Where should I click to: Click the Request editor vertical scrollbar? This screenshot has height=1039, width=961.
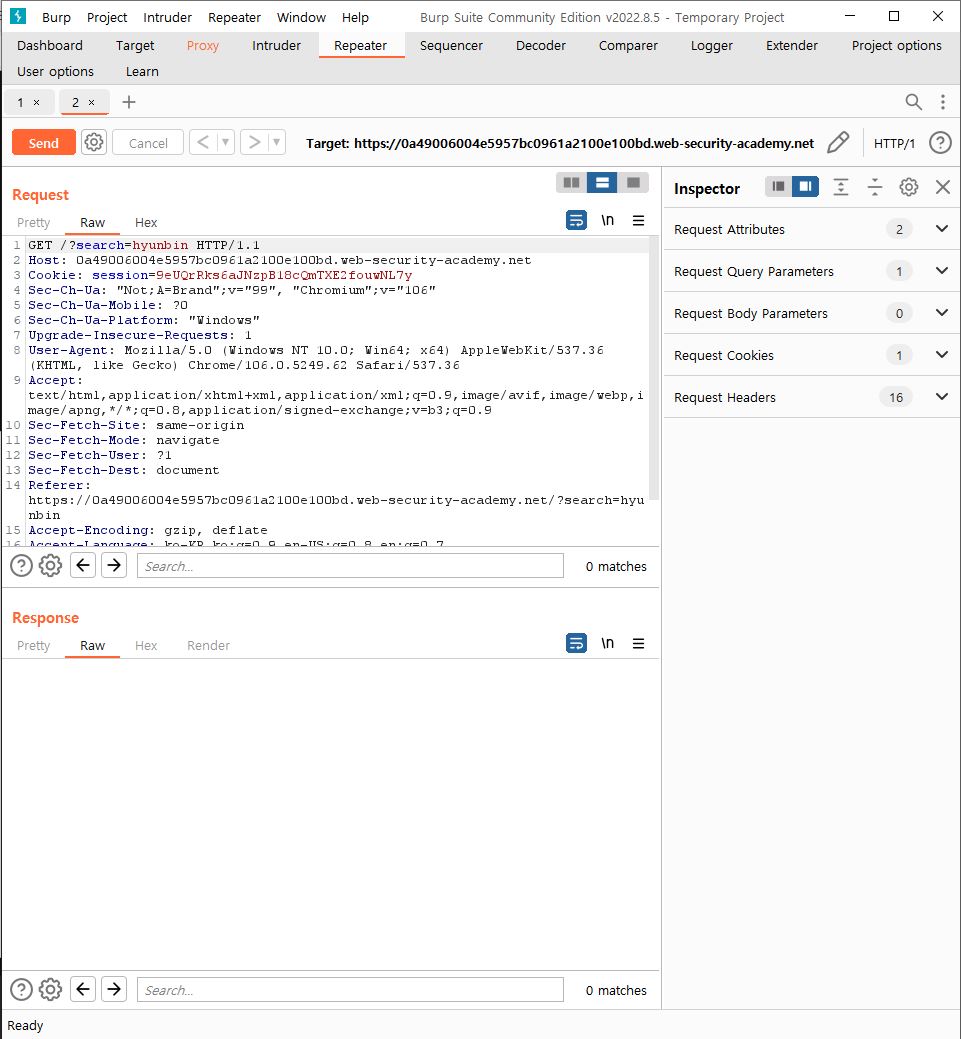pos(653,368)
